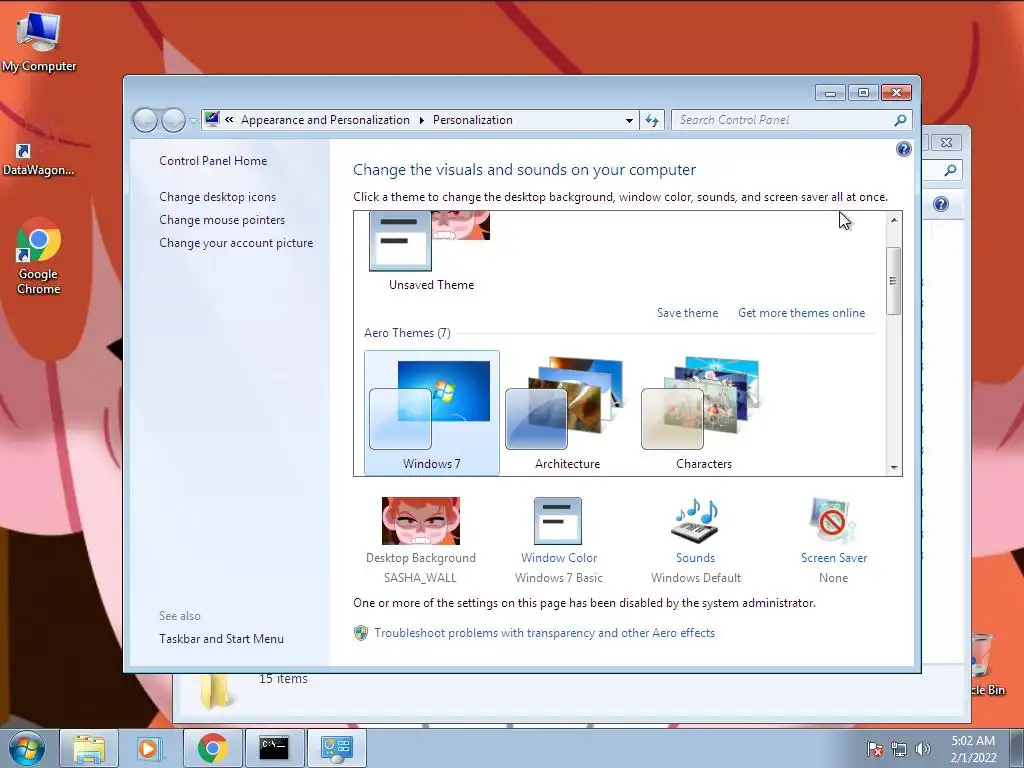Open Windows Media Player in the taskbar

pos(149,748)
